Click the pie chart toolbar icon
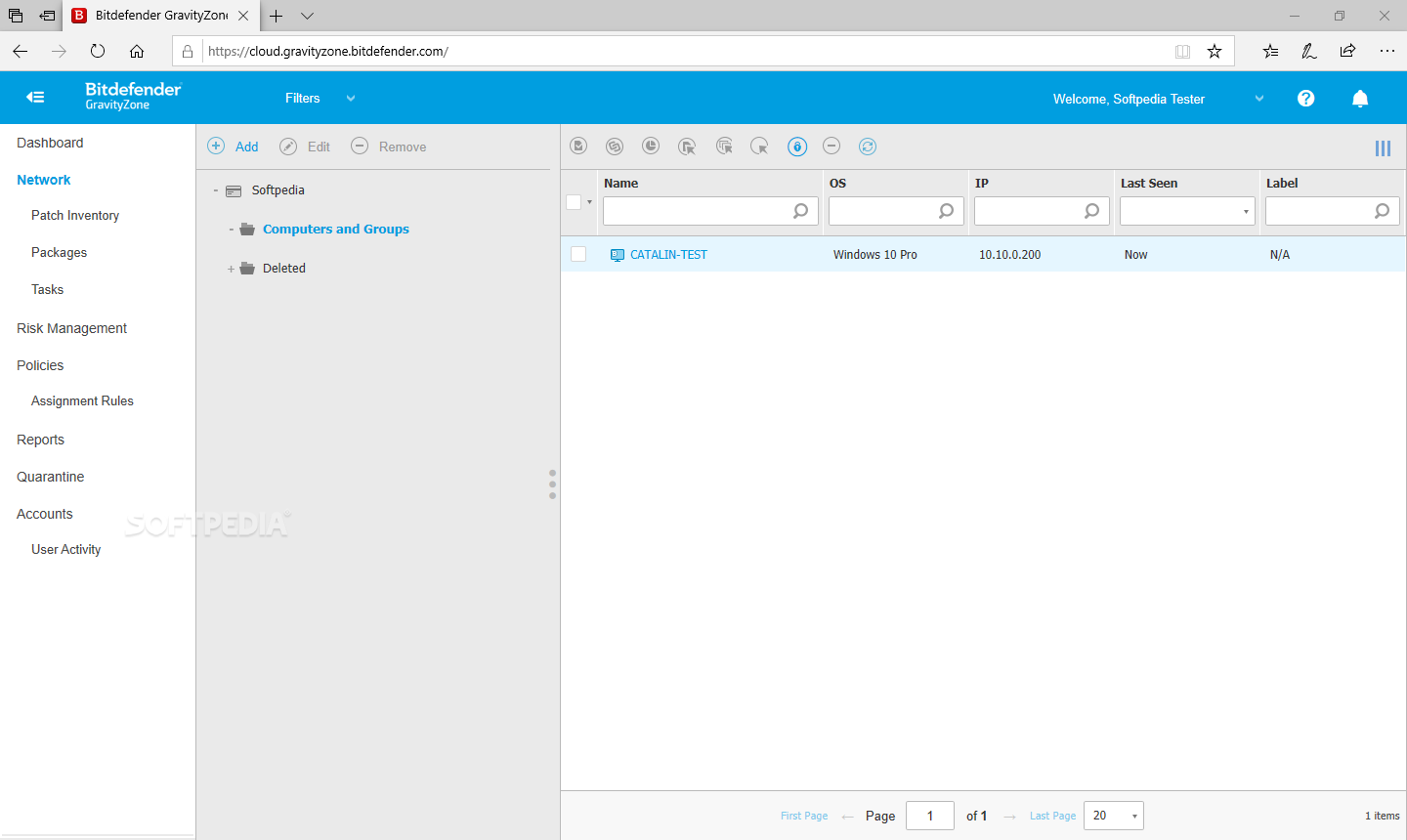 click(651, 147)
